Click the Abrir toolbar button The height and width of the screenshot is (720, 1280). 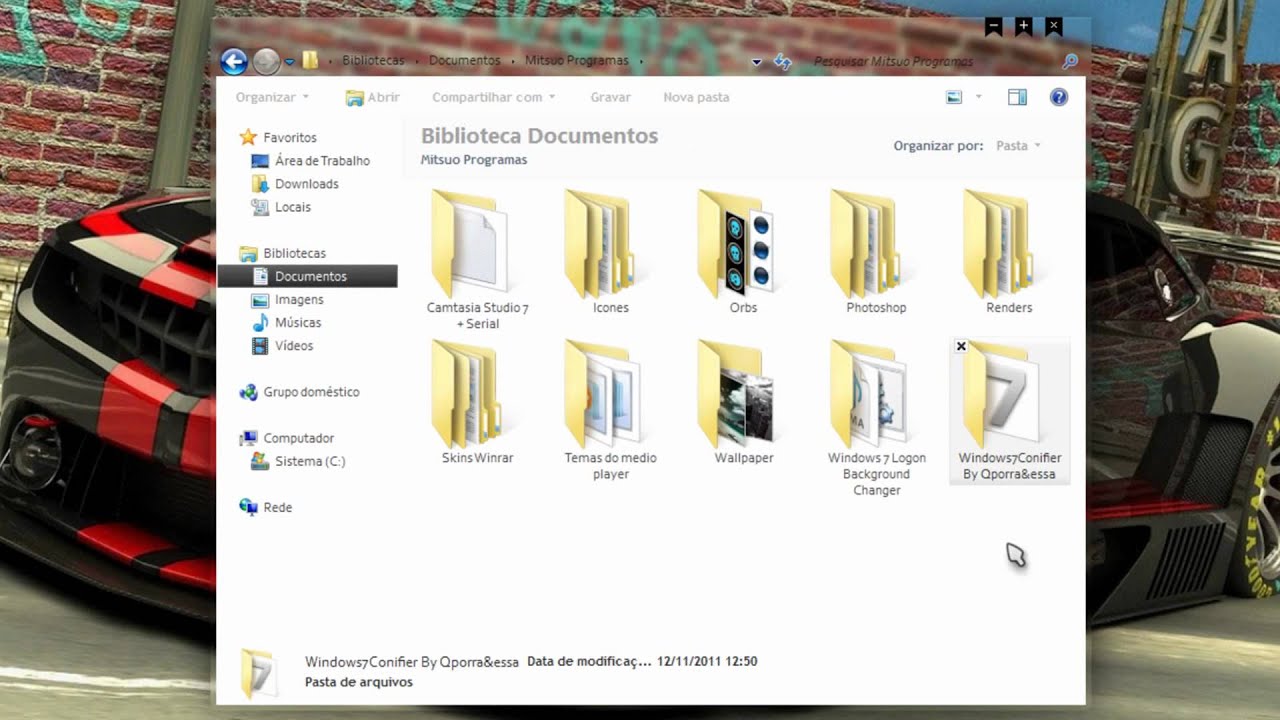tap(372, 97)
